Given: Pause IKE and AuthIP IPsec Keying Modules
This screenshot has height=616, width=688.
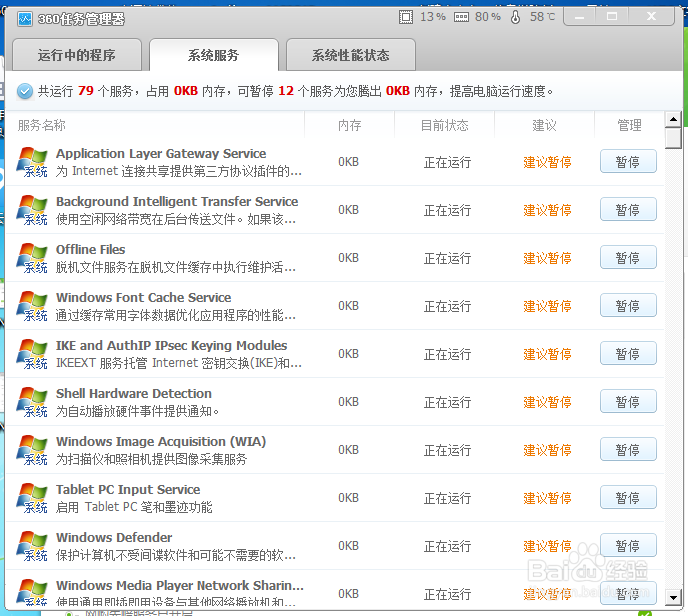Looking at the screenshot, I should (x=628, y=354).
